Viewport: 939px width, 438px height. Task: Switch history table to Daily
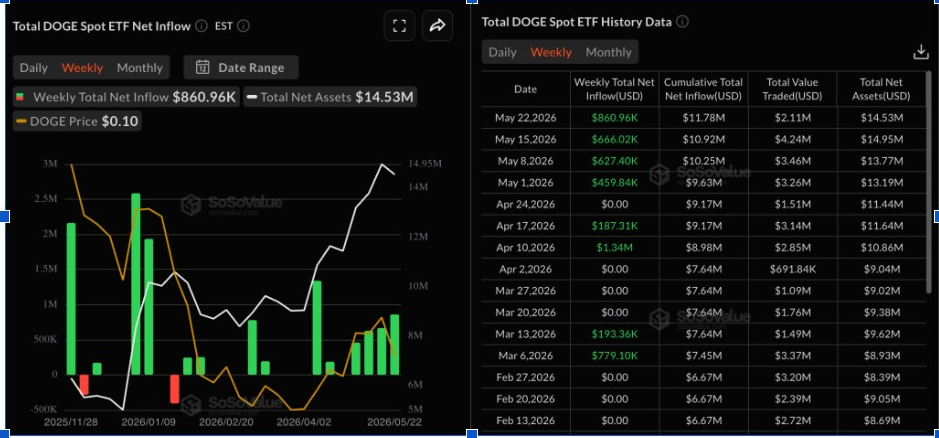click(x=502, y=52)
